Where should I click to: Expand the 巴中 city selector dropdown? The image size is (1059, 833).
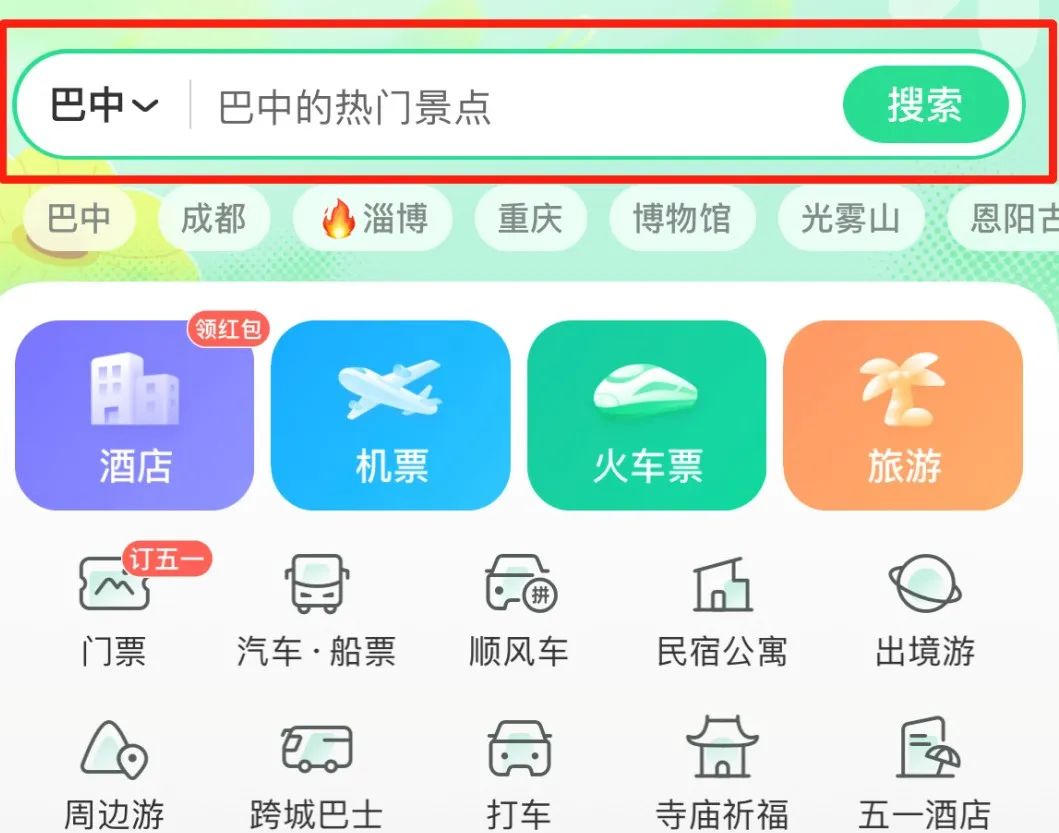point(104,105)
